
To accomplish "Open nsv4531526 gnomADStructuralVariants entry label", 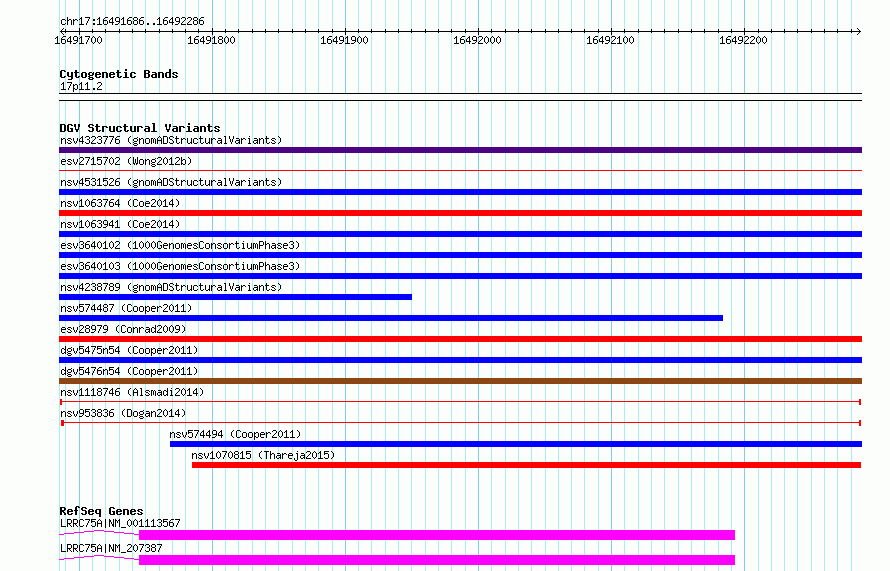I will click(171, 182).
